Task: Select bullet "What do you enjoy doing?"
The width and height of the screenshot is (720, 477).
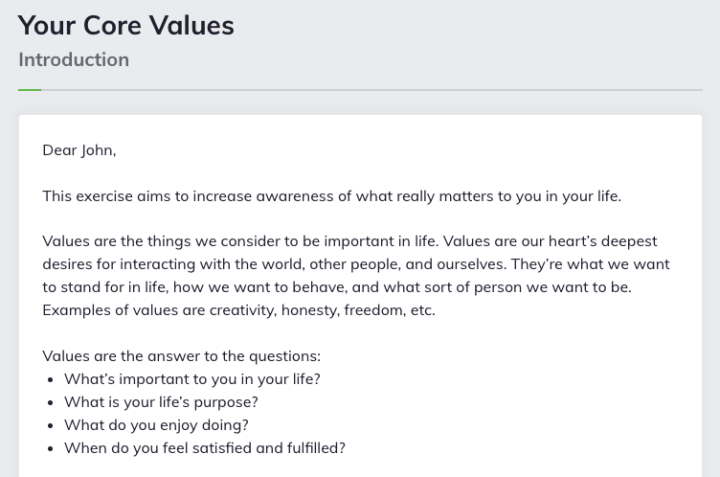Action: (x=157, y=425)
